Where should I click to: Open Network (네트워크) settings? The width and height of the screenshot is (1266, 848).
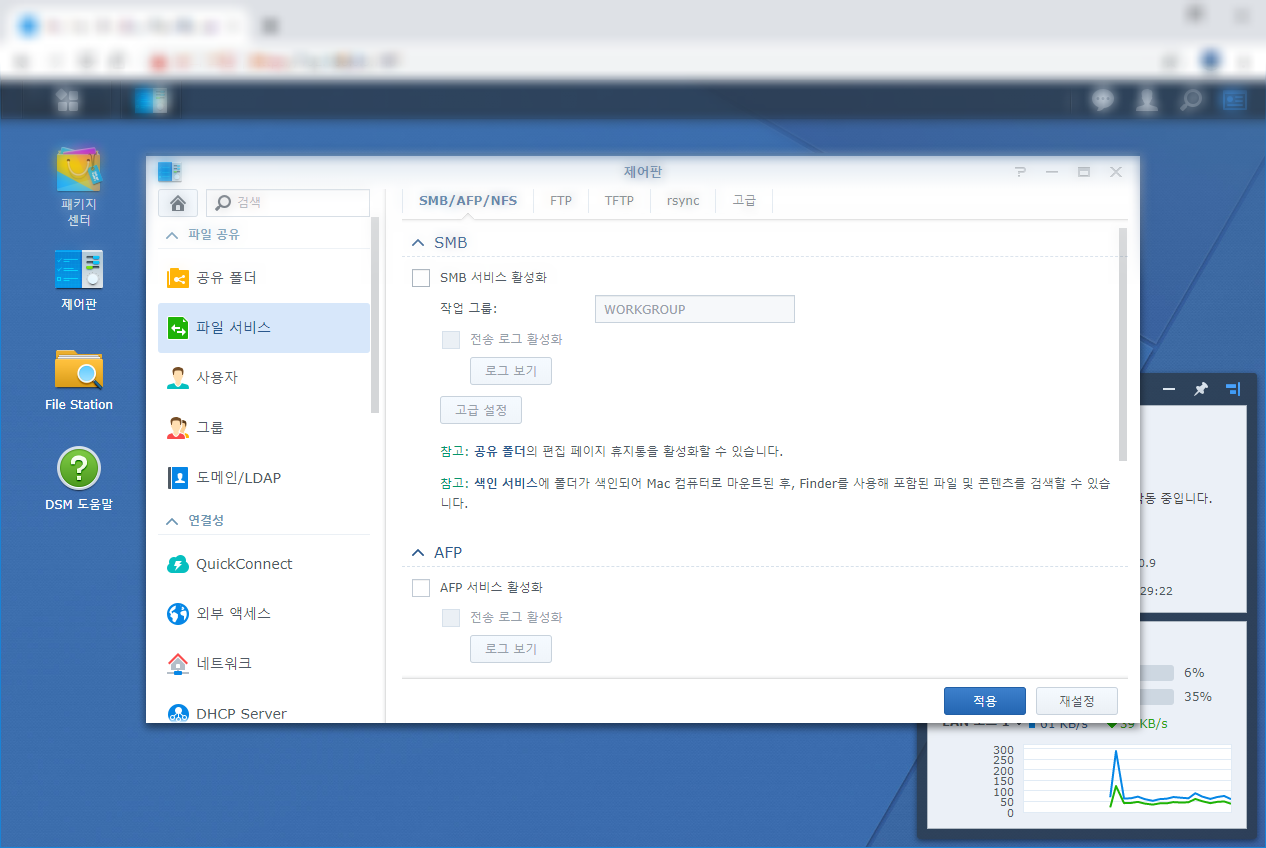(x=264, y=664)
